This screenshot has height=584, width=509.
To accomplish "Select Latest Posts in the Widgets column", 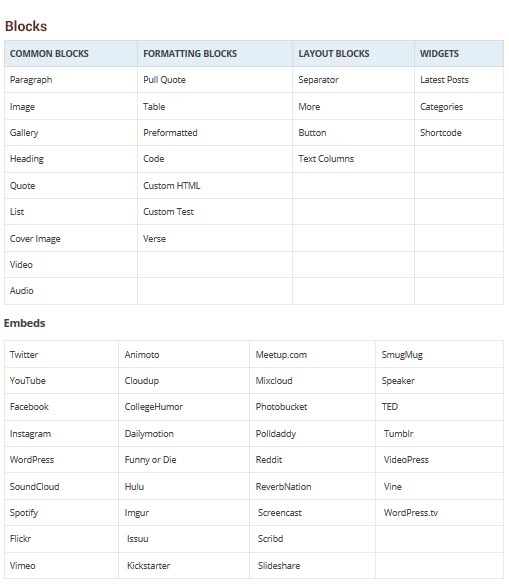I will coord(459,80).
